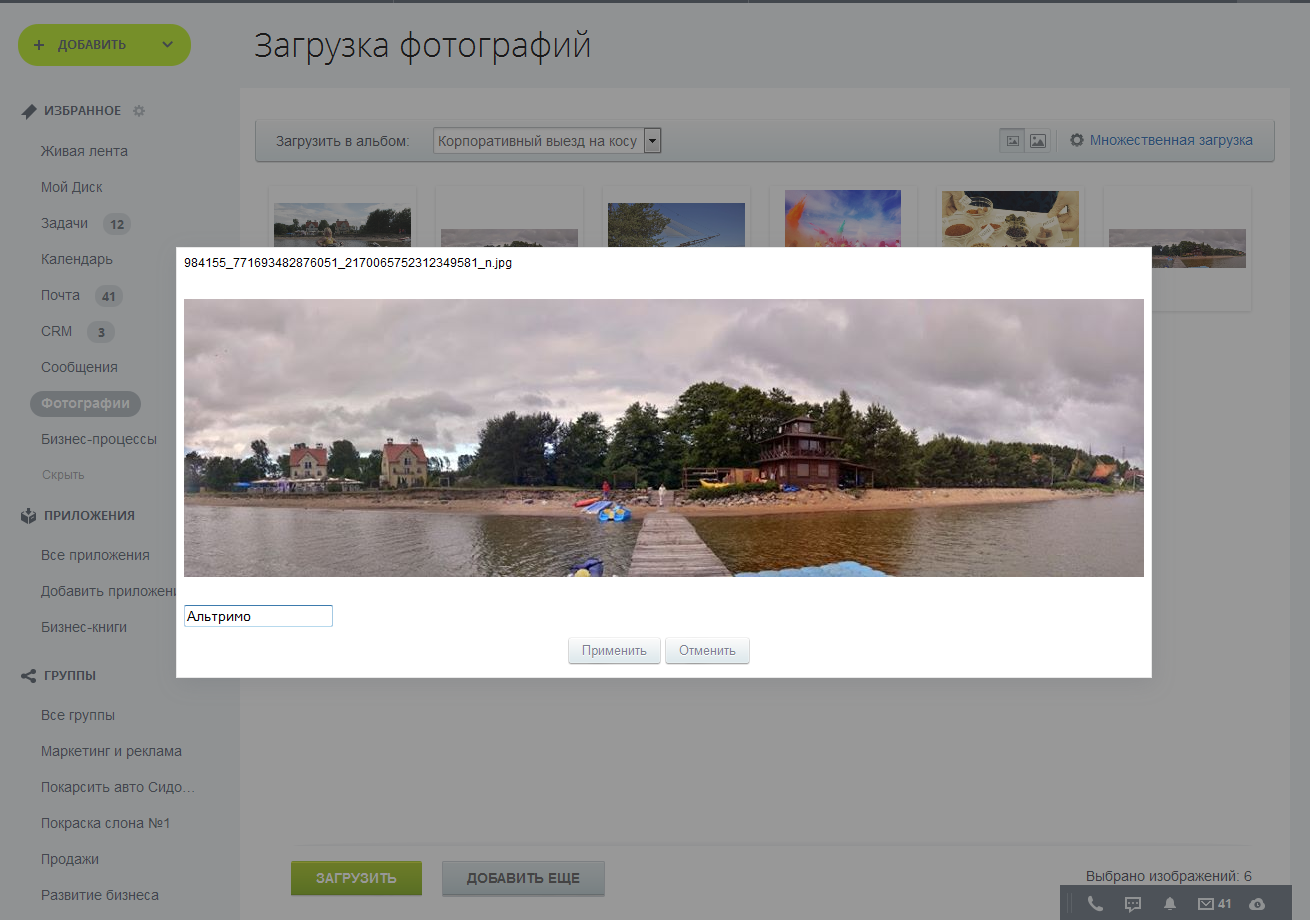Click Применить in the photo dialog

(614, 651)
